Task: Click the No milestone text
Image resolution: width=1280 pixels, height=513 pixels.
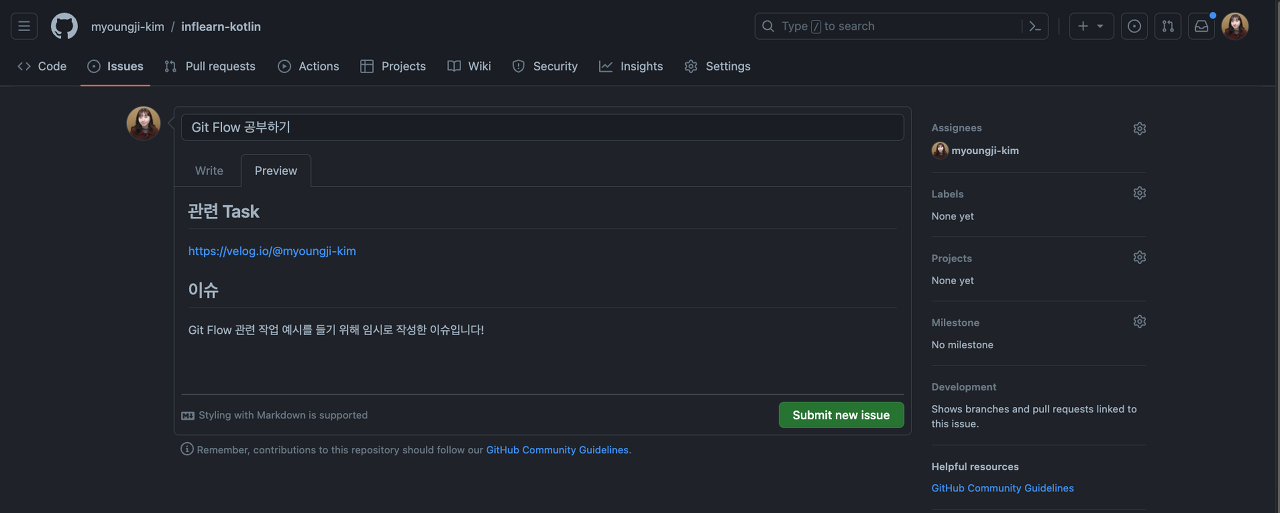Action: point(962,345)
